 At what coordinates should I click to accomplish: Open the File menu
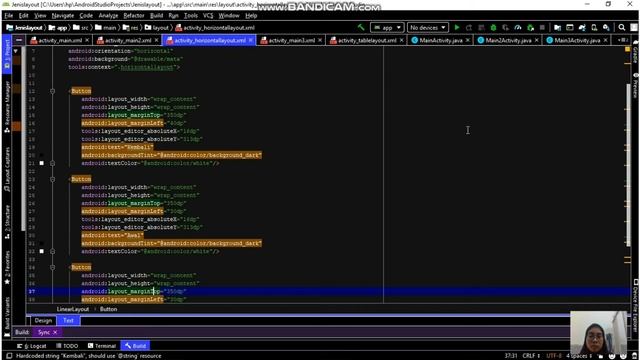click(9, 16)
